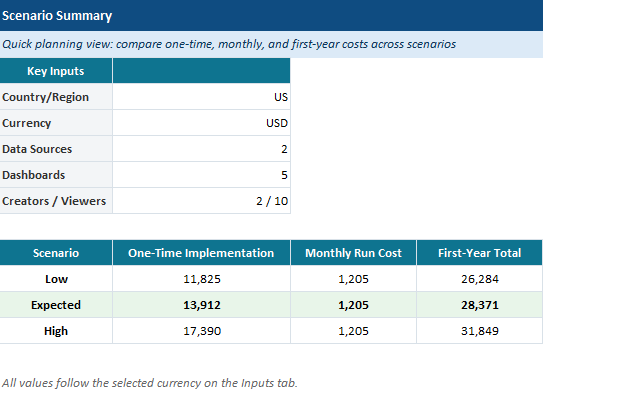
Task: Select the US value cell
Action: (201, 97)
